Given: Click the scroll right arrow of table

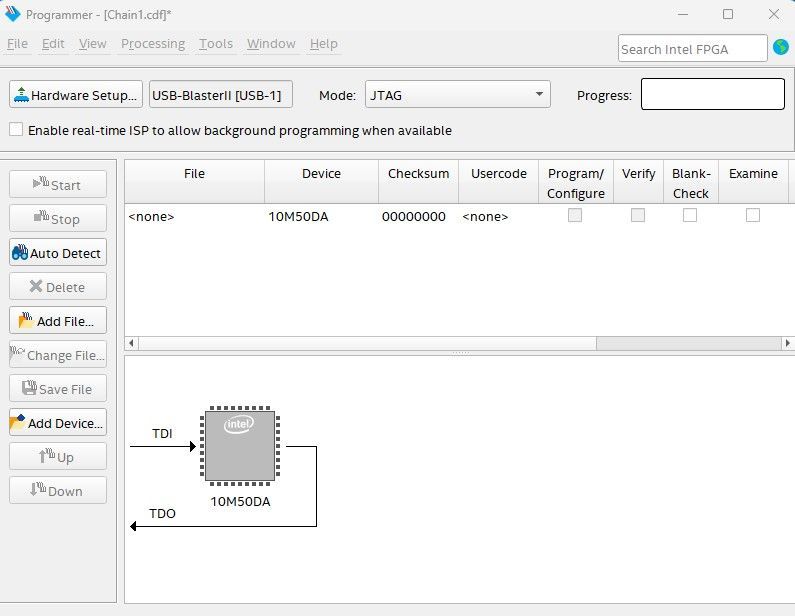Looking at the screenshot, I should [787, 343].
